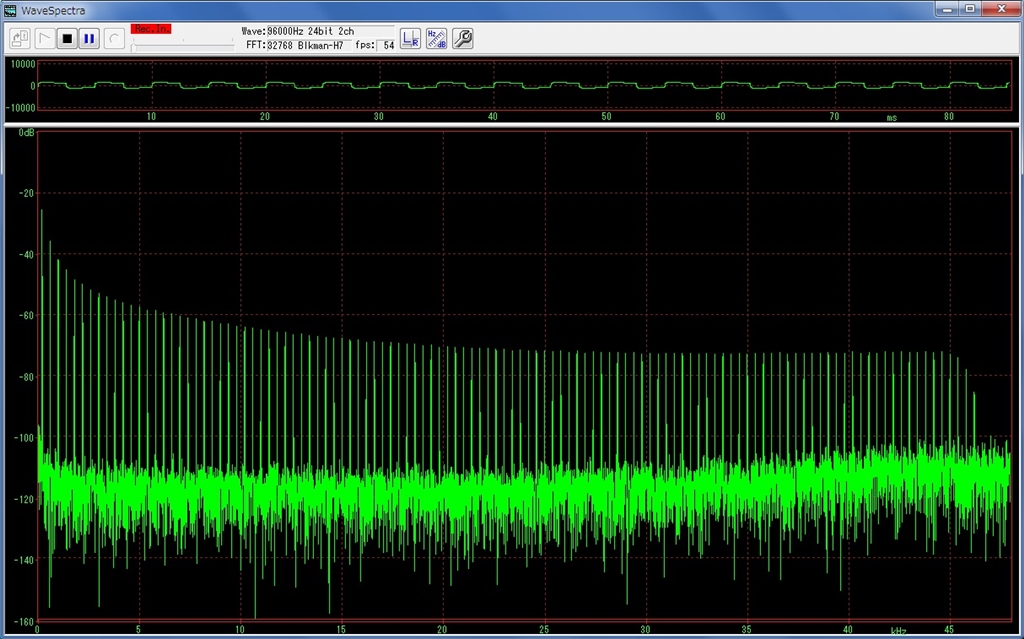Click the waveform display at top

tap(520, 85)
